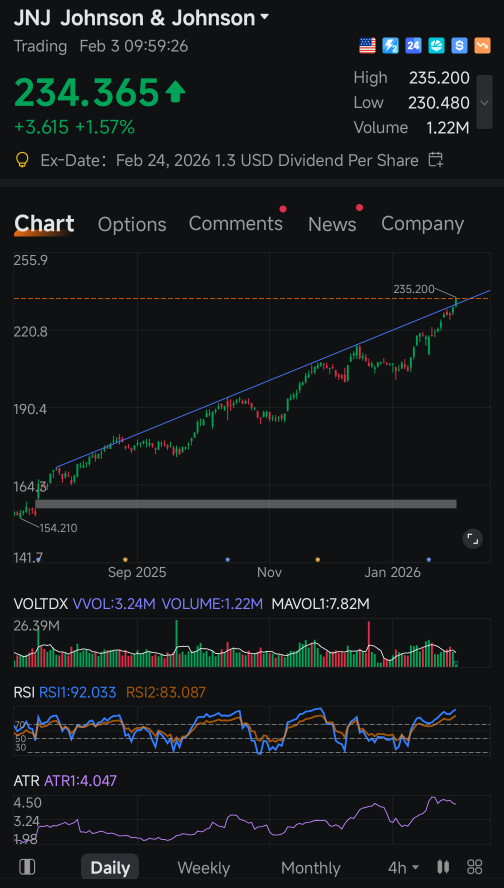Tap the orange downtrend chart icon
The height and width of the screenshot is (888, 504).
point(482,46)
